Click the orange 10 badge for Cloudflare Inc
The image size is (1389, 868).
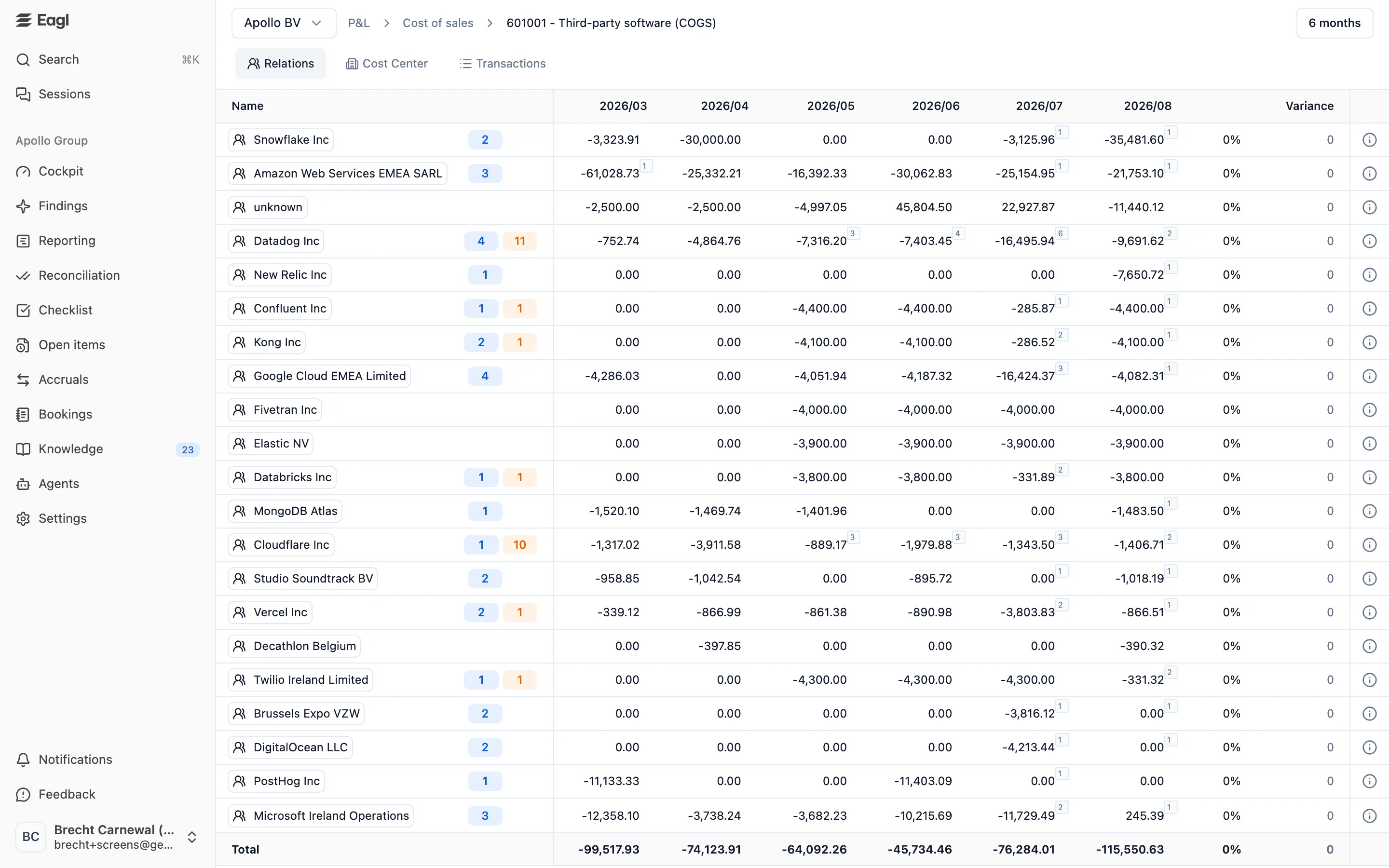519,545
